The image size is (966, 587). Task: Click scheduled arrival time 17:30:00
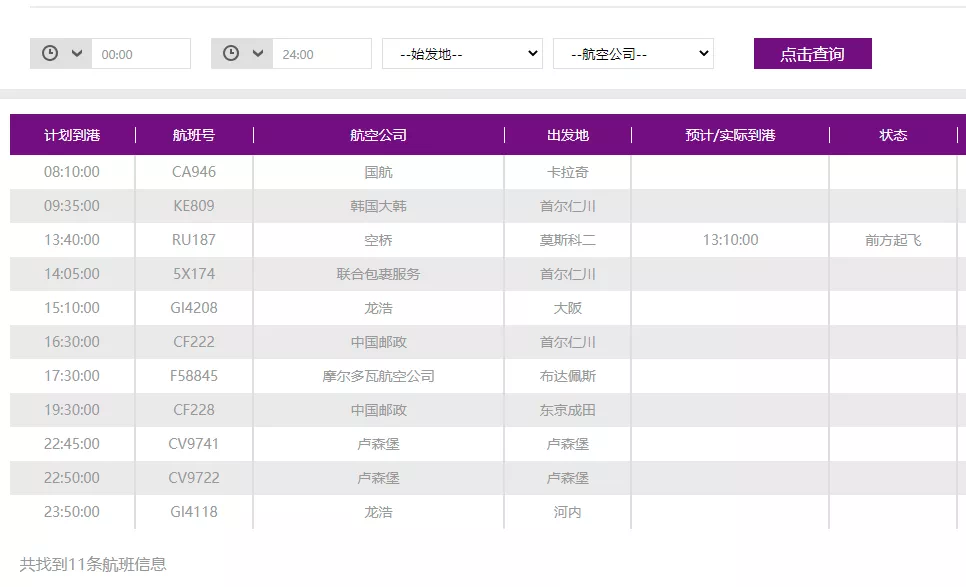(x=72, y=375)
